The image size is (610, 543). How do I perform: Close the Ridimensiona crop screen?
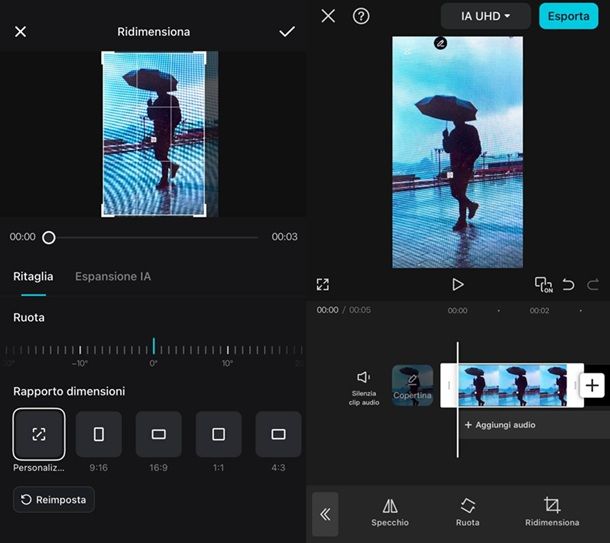click(x=20, y=32)
